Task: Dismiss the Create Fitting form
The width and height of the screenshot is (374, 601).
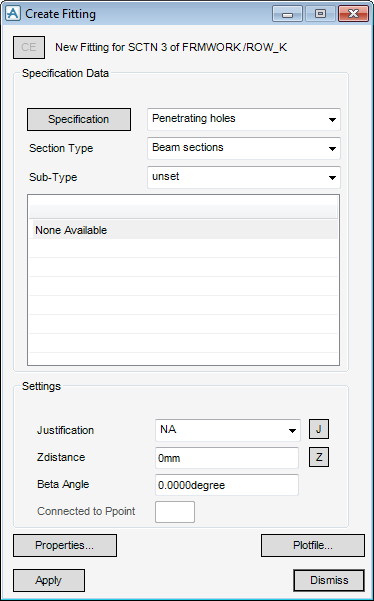Action: [329, 580]
